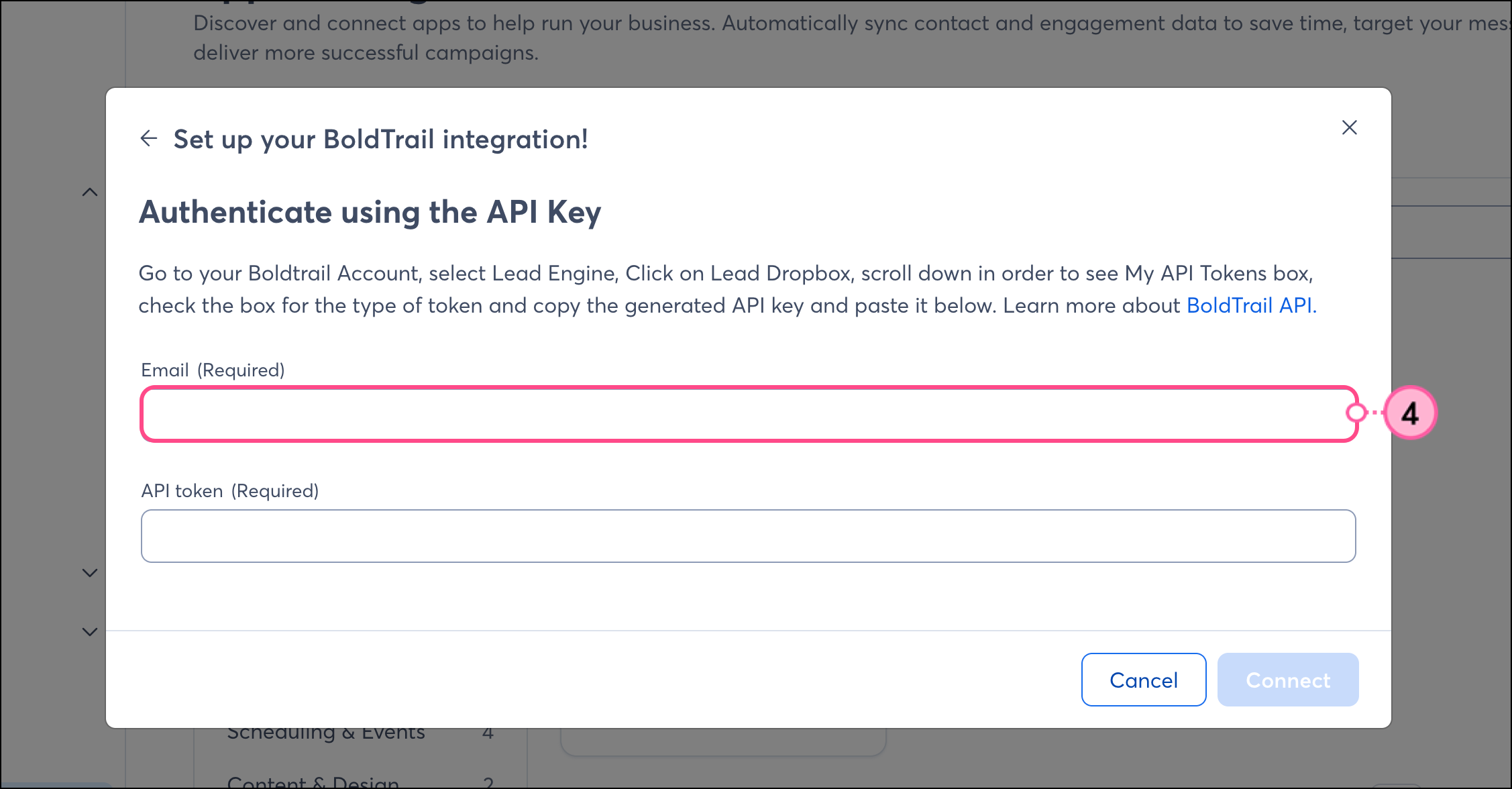The width and height of the screenshot is (1512, 789).
Task: Click Set up your BoldTrail integration title
Action: point(380,140)
